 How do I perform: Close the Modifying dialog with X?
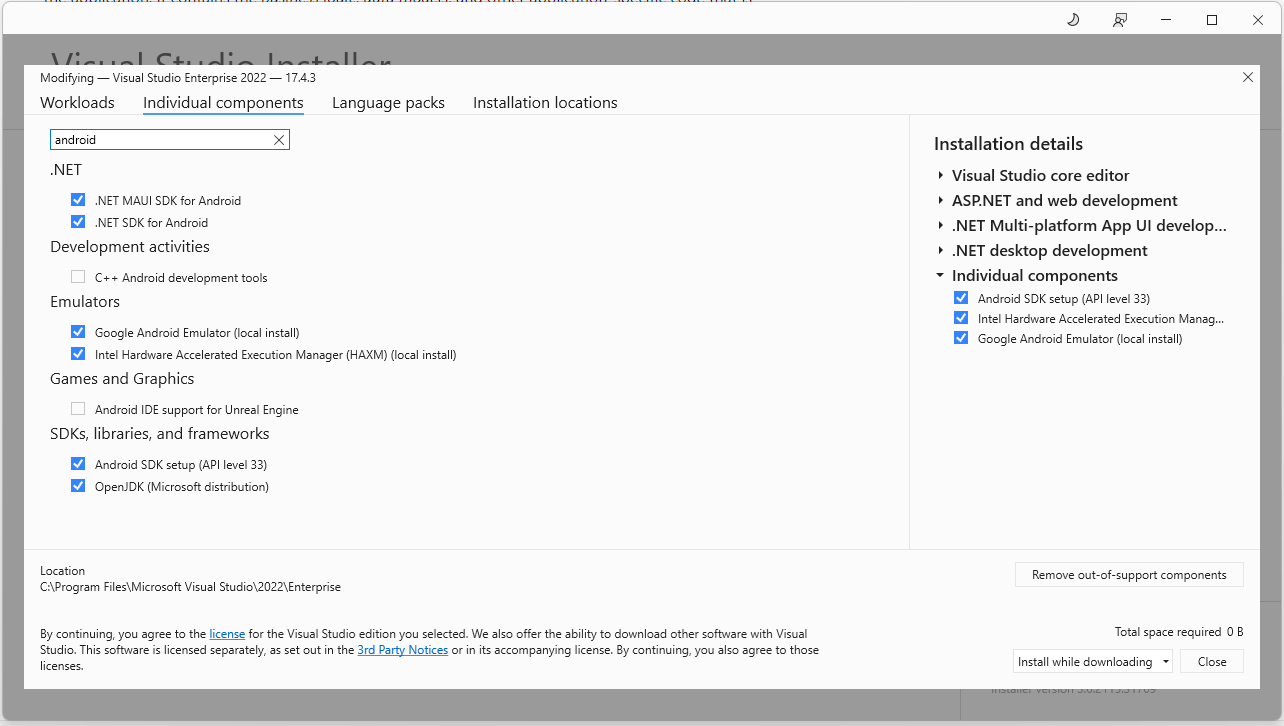point(1247,77)
